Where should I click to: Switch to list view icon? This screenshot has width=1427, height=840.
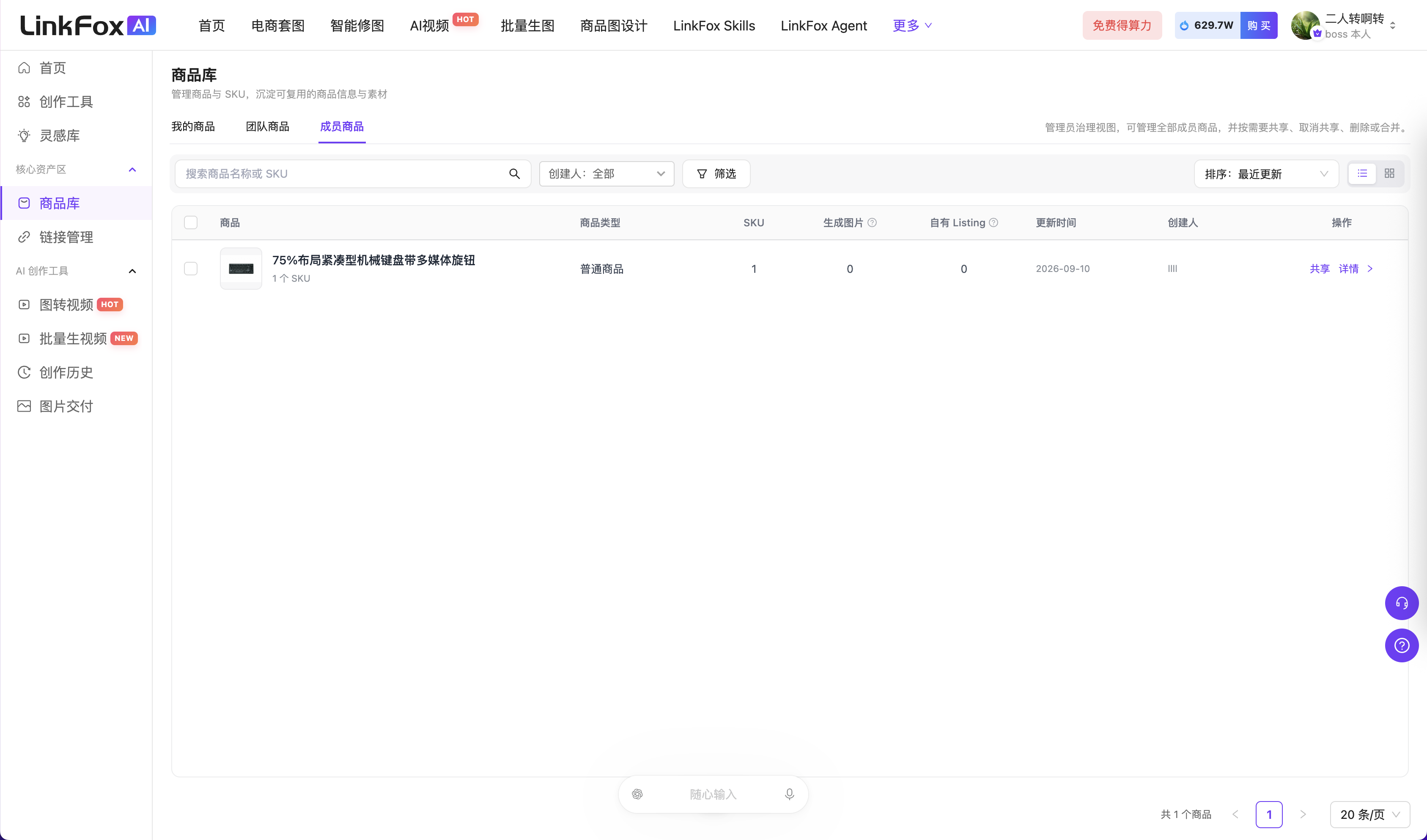tap(1362, 174)
